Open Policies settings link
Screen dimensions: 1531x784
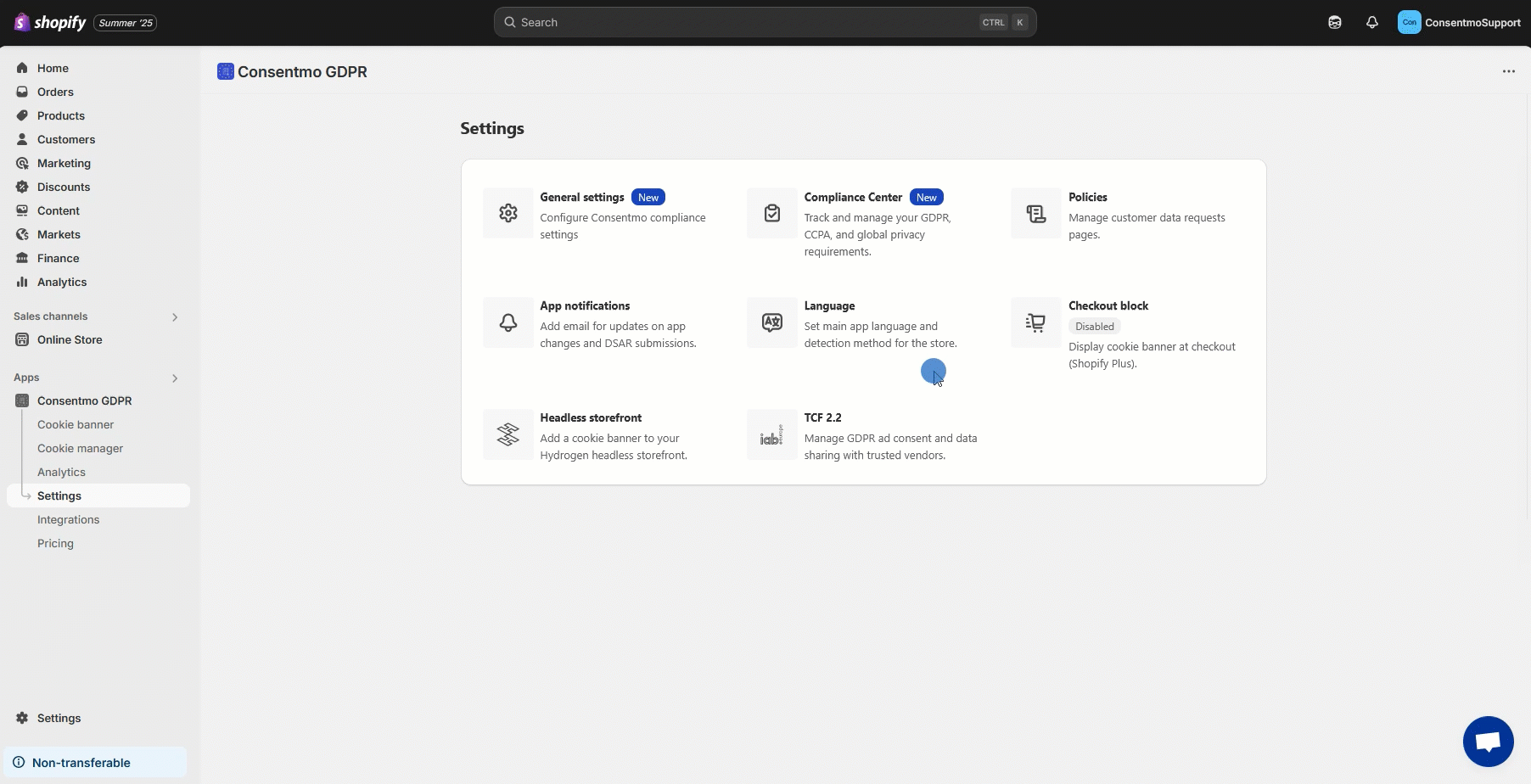[1088, 197]
